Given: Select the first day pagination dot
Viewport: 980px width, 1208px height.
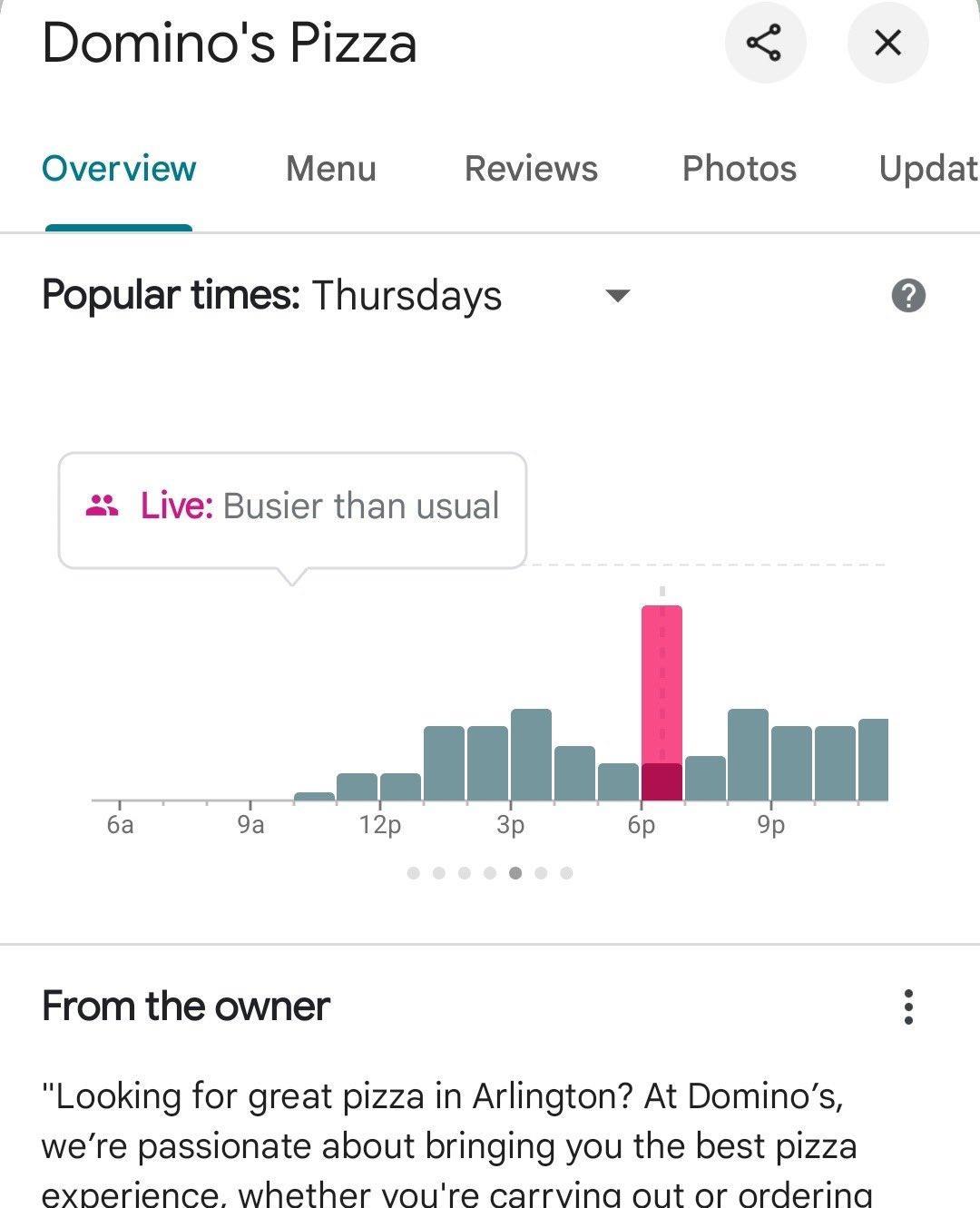Looking at the screenshot, I should 414,873.
